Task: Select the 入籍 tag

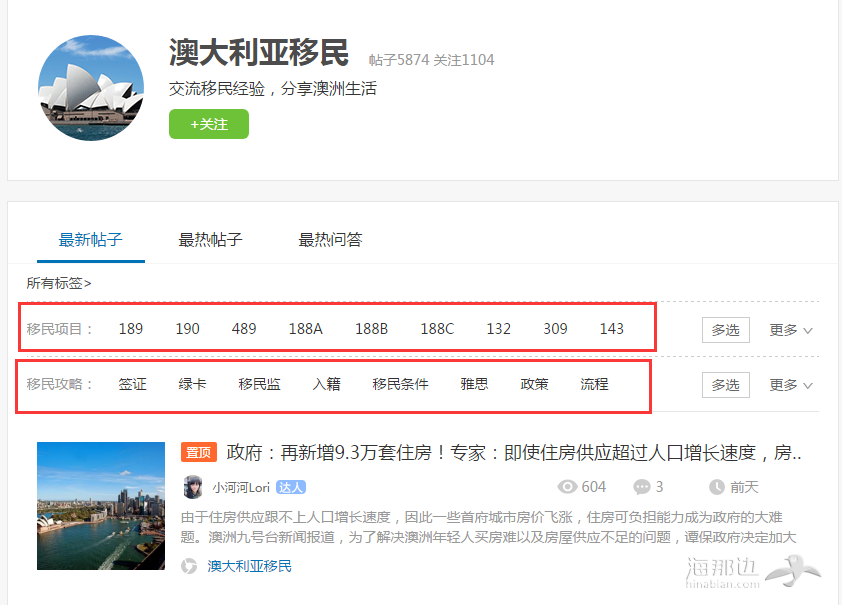Action: (326, 384)
